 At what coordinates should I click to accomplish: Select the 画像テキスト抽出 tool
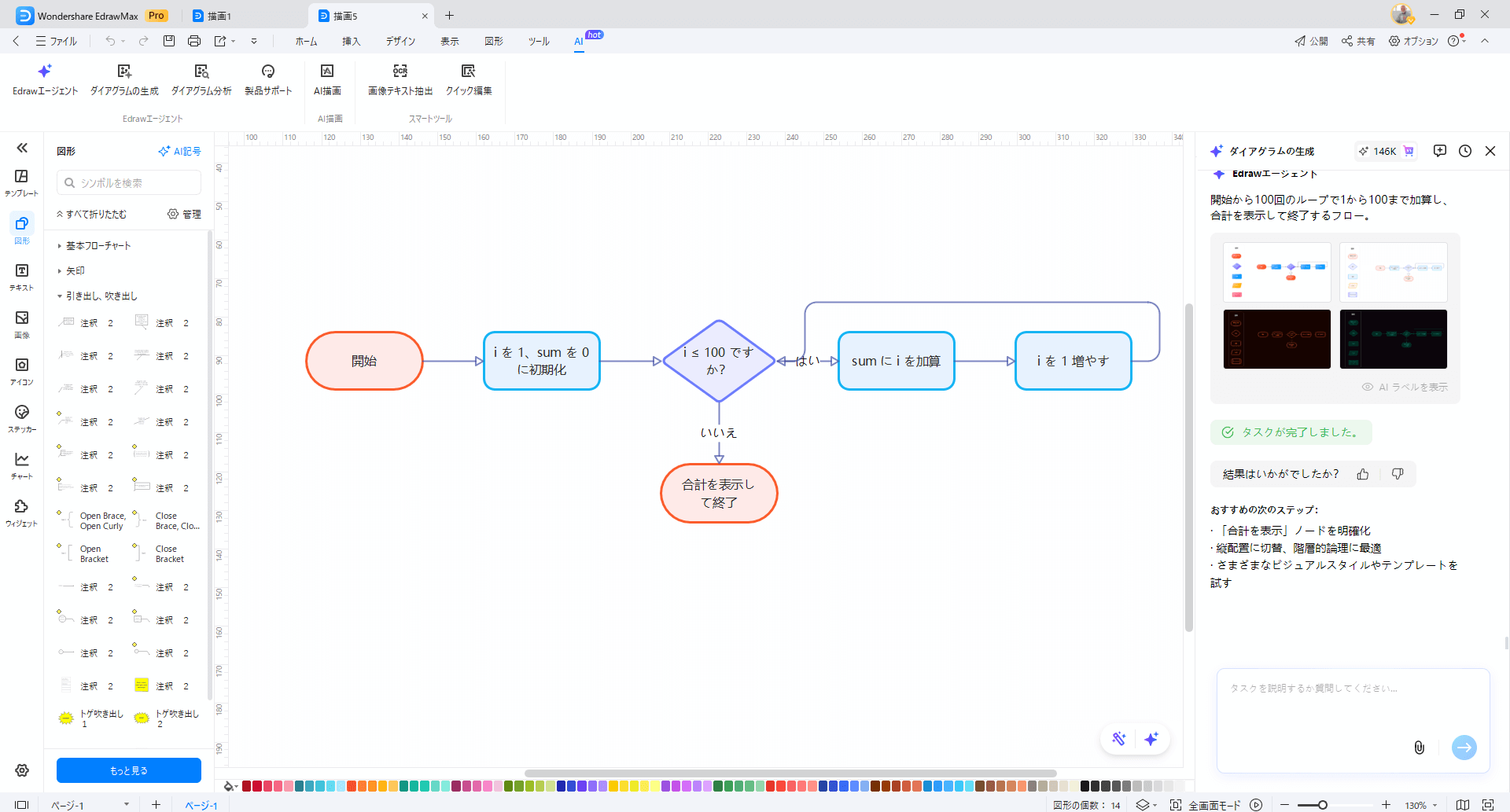pos(400,79)
